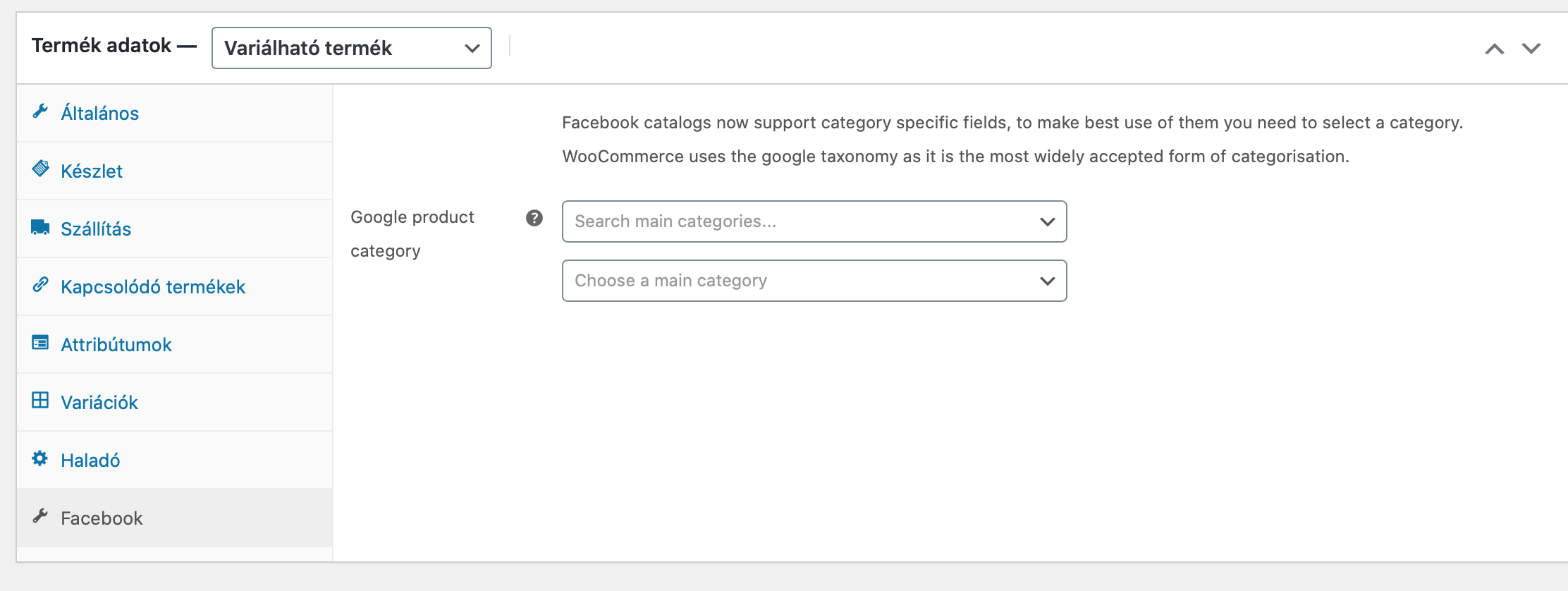Click the tag icon beside Készlet
The width and height of the screenshot is (1568, 591).
40,169
